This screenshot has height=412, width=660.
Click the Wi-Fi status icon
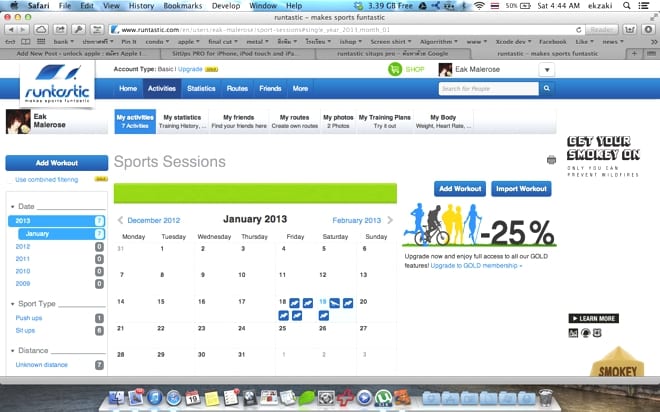[x=479, y=5]
